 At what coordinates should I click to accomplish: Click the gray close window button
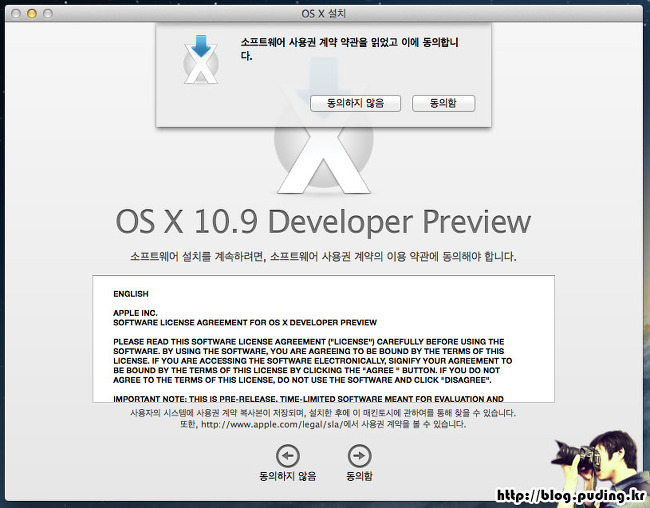(x=16, y=14)
